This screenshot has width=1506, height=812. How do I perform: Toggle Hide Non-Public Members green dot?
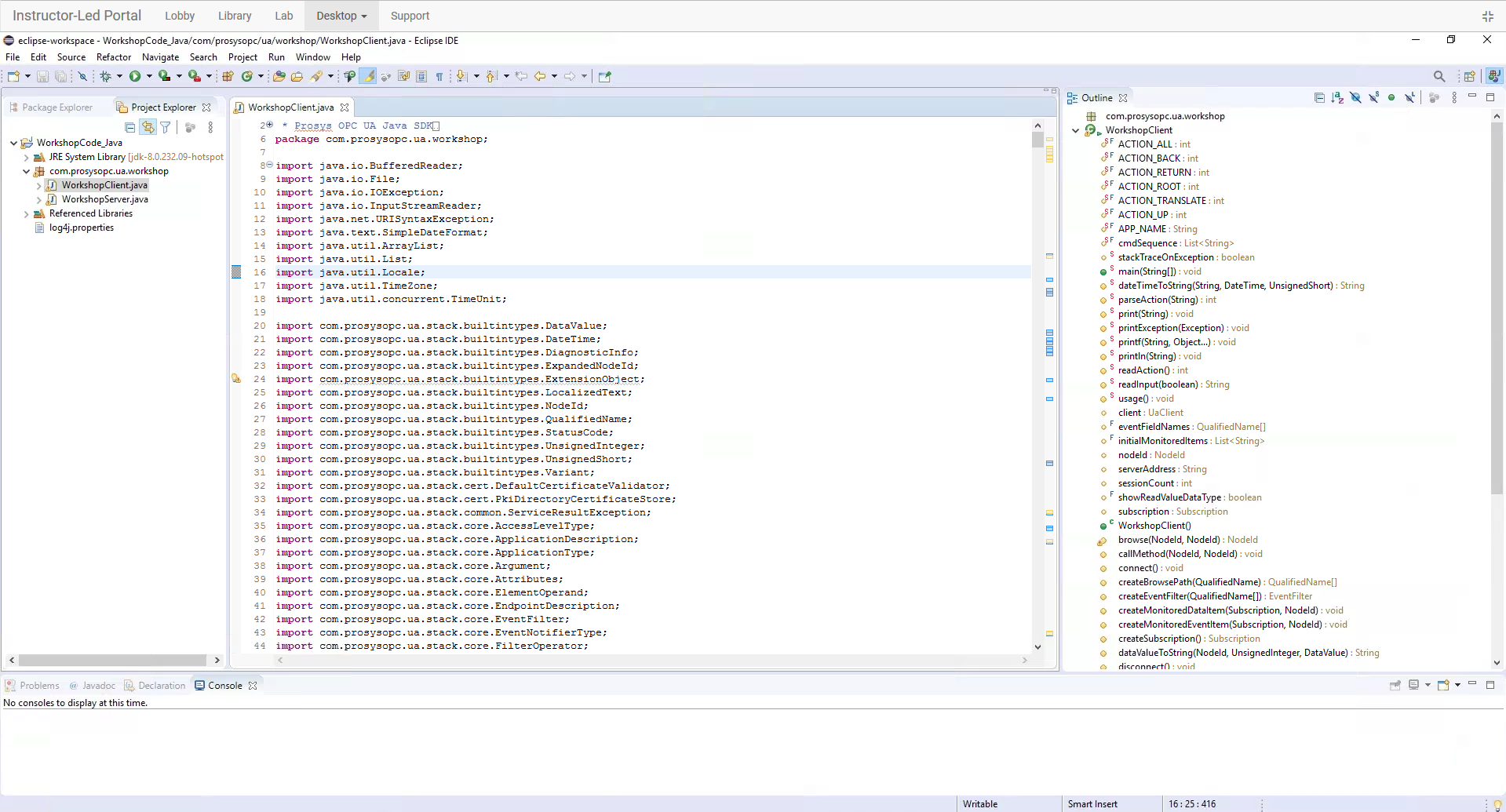point(1391,98)
